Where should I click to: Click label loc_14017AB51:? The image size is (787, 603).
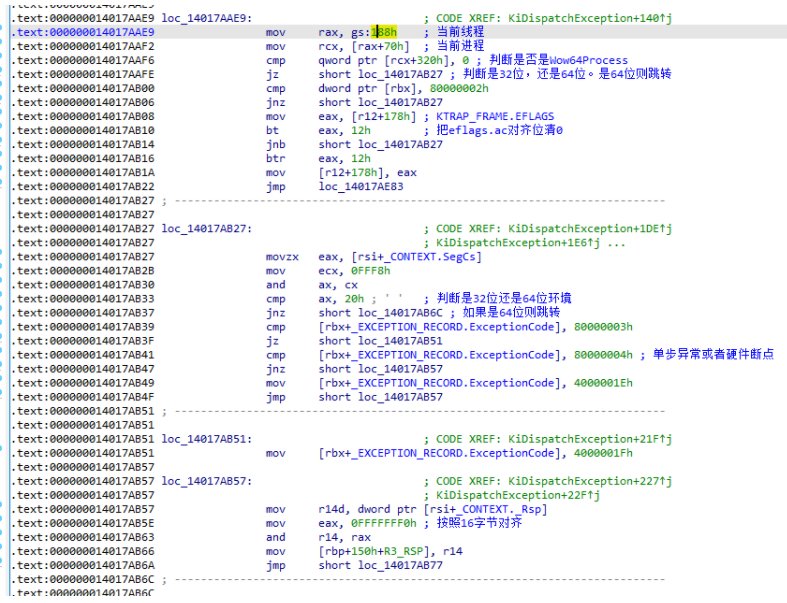click(x=207, y=439)
